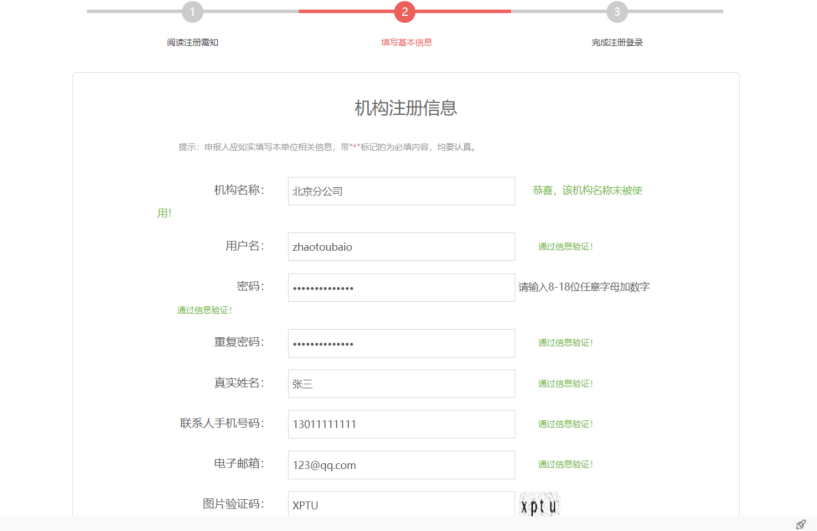This screenshot has width=817, height=531.
Task: Click the 通过信息验证 message beside 电子邮箱
Action: coord(566,464)
